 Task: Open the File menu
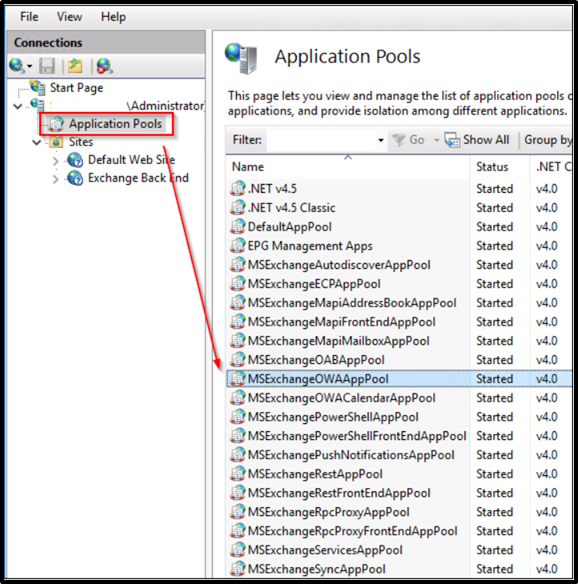29,17
